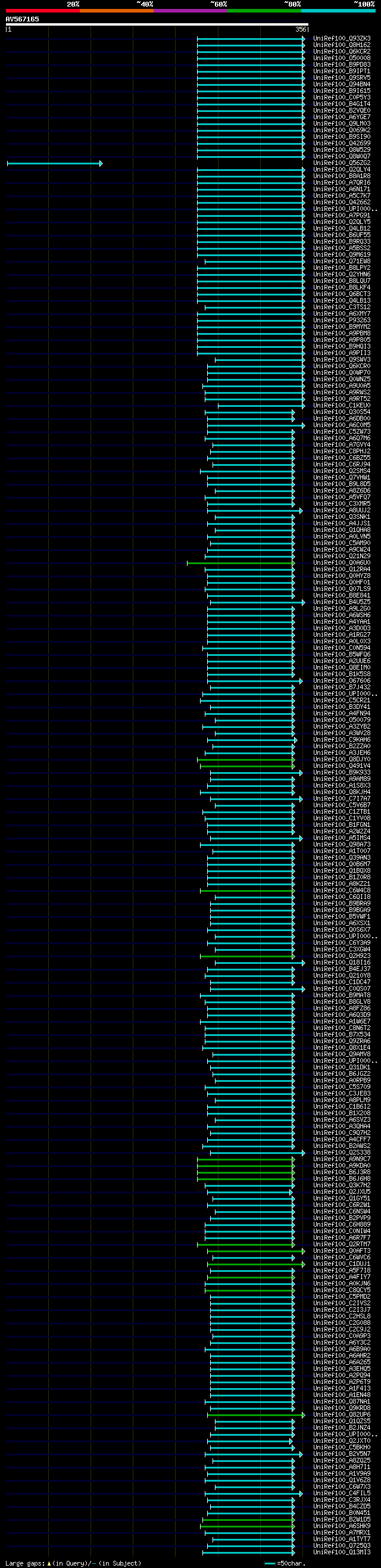Open hit UniRef100_B4G1T4

pos(342,104)
